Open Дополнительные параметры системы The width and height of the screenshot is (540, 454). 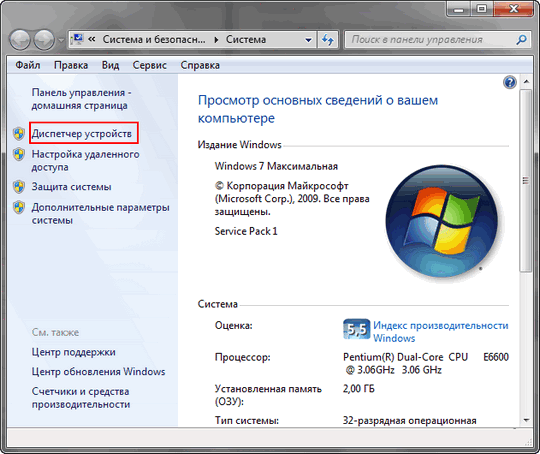click(x=101, y=214)
